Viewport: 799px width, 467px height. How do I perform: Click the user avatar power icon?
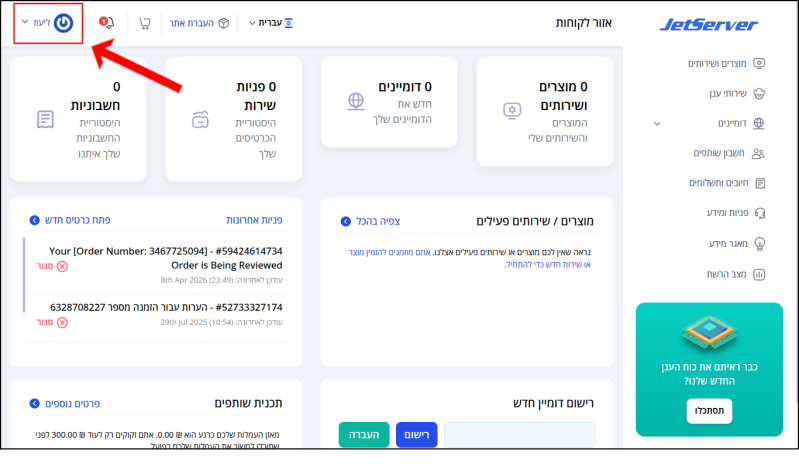coord(64,23)
